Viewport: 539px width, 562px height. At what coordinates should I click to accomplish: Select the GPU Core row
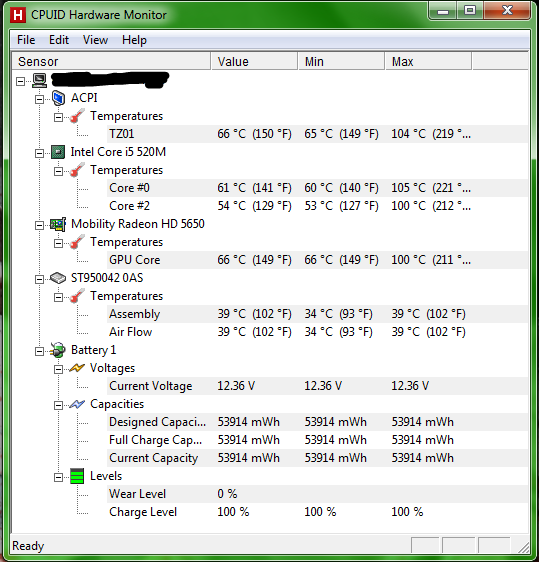pos(317,260)
